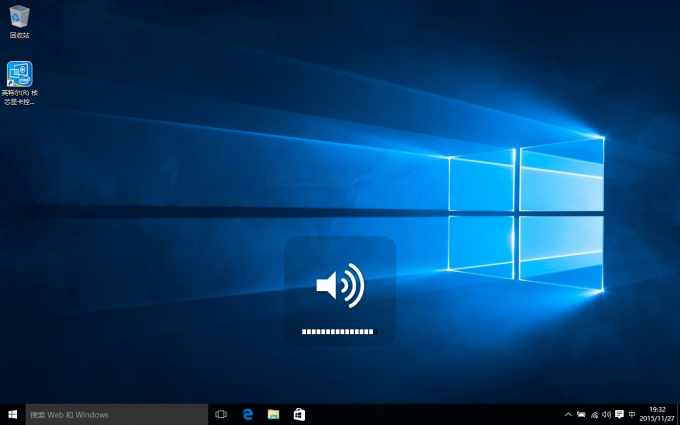Switch the Chinese input method indicator
Screen dimensions: 680x425
tap(632, 415)
